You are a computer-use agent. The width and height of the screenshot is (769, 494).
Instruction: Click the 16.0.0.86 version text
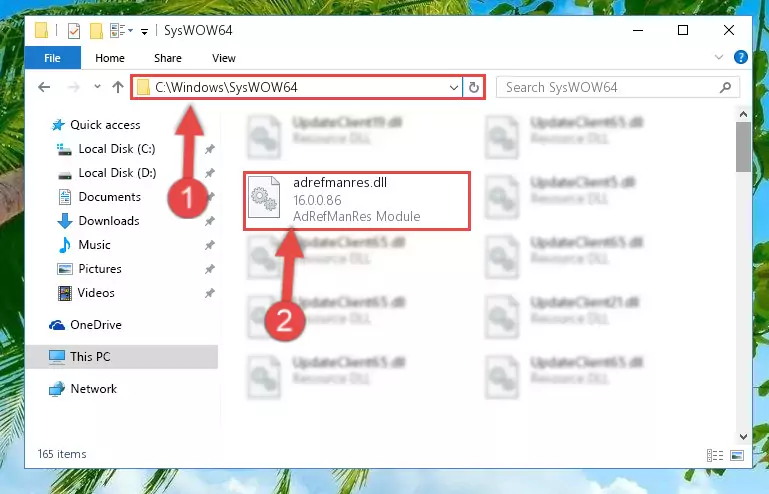(317, 200)
